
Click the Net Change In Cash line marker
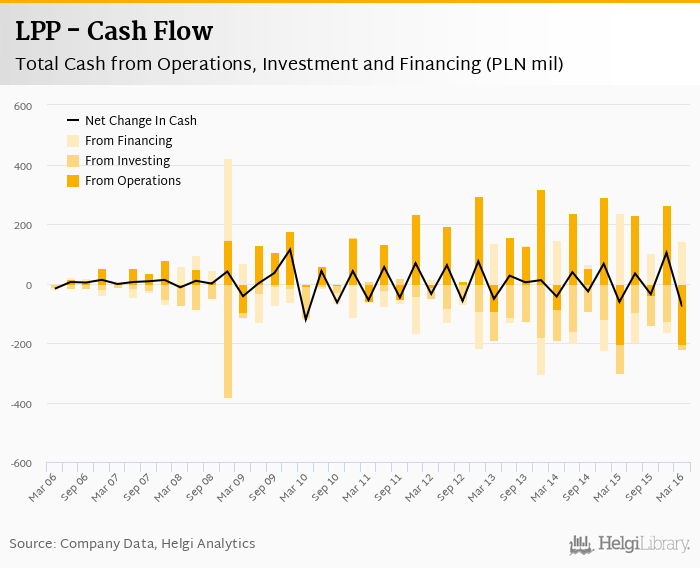[x=72, y=121]
